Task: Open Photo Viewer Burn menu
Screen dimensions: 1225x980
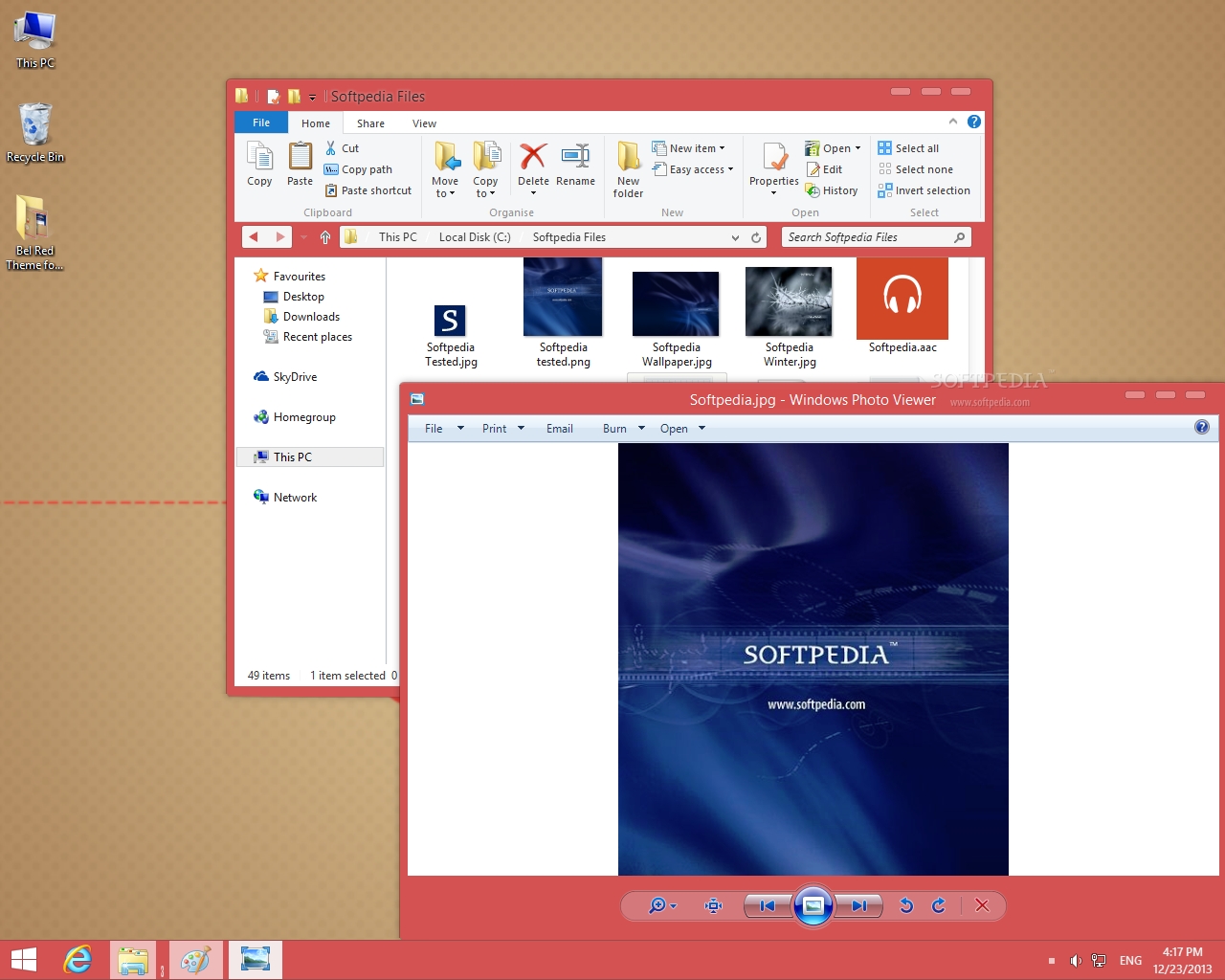Action: coord(624,429)
